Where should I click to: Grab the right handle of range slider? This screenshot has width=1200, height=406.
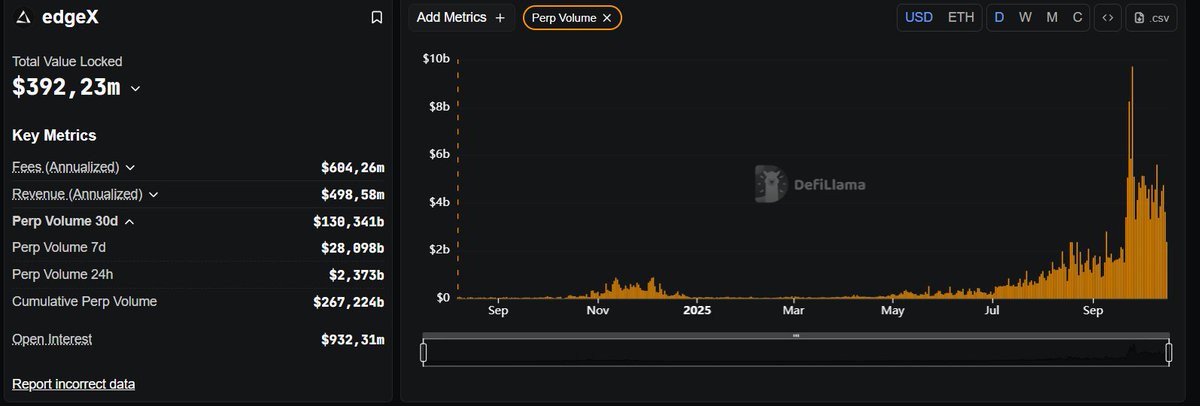pyautogui.click(x=1169, y=352)
